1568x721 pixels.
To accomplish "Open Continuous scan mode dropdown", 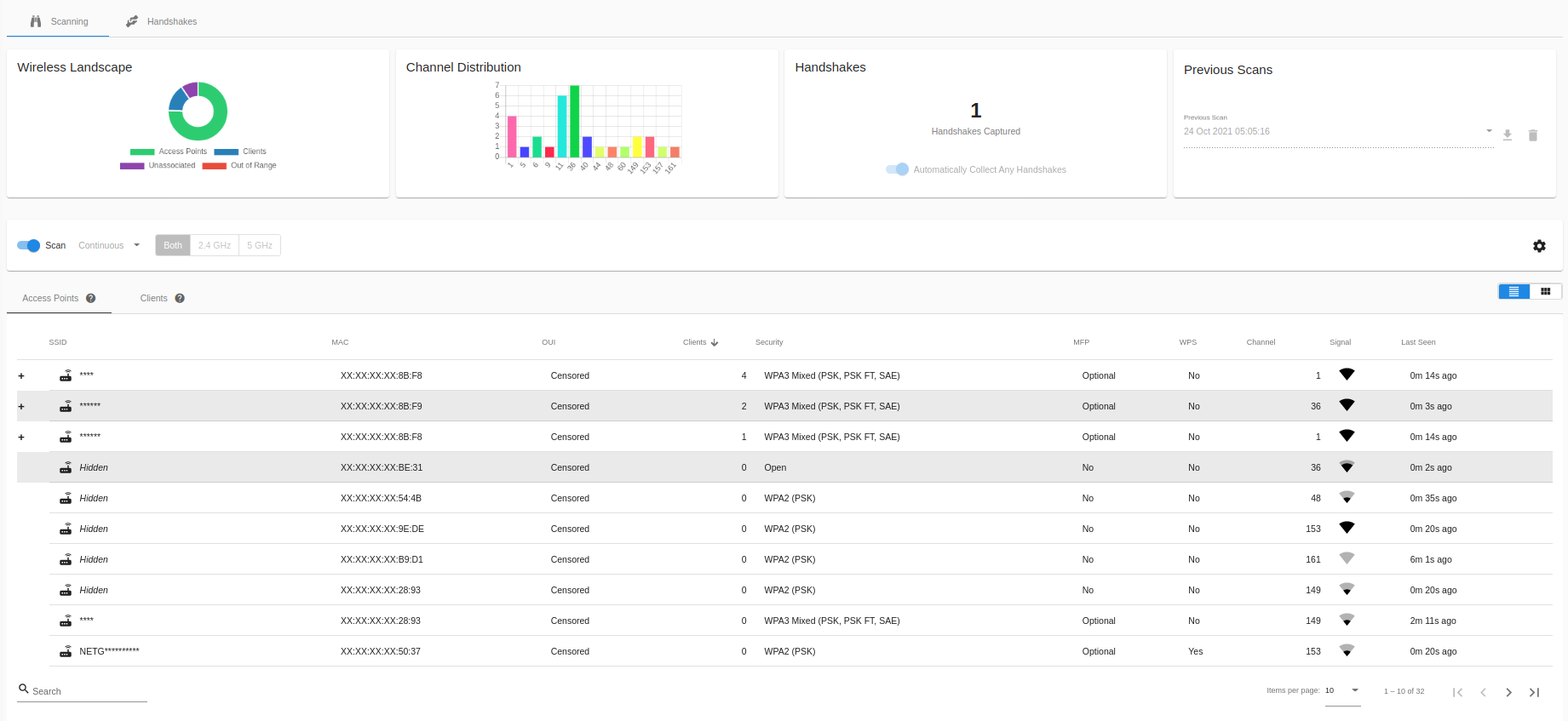I will coord(109,245).
